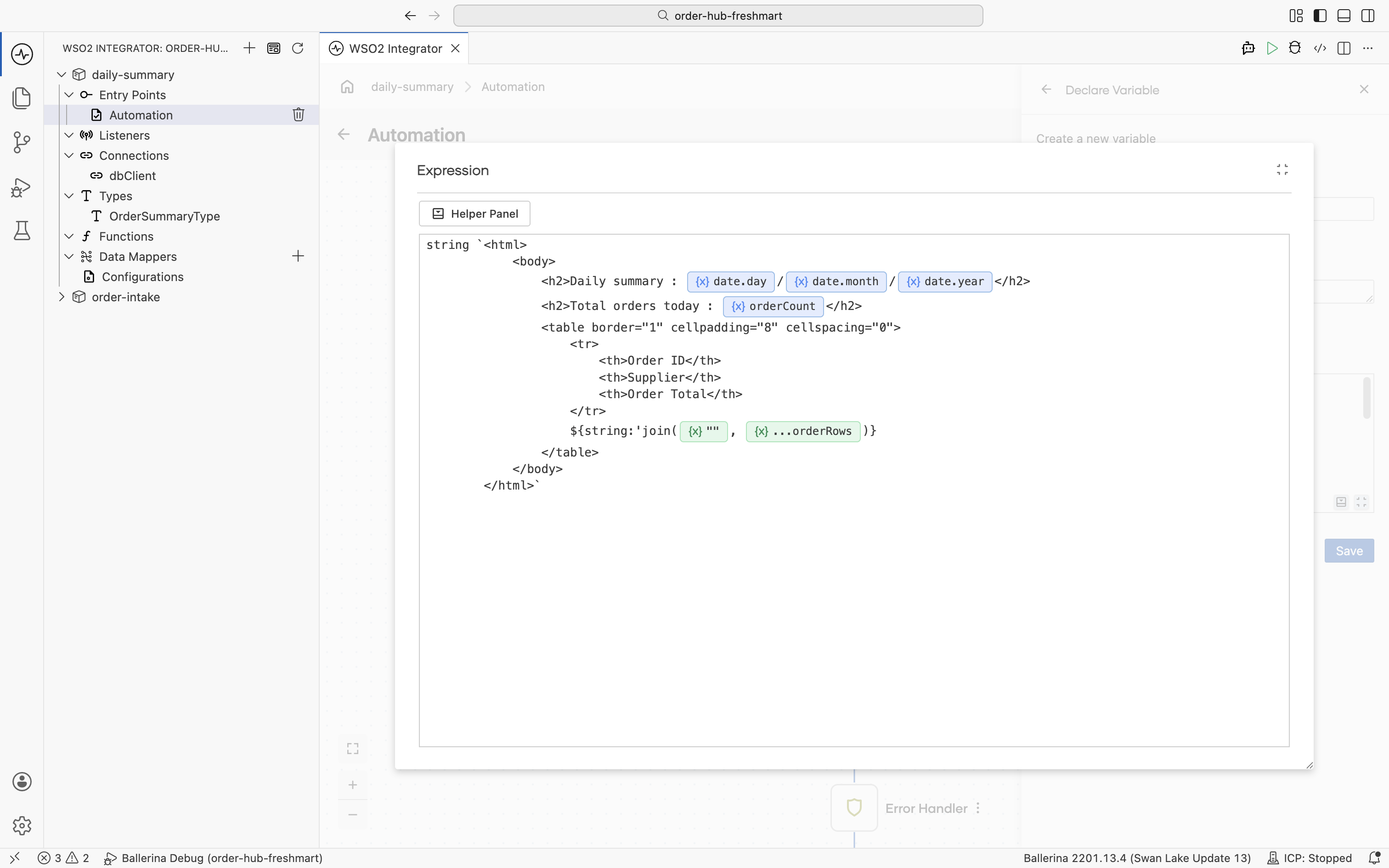1389x868 pixels.
Task: Click the date.year variable chip
Action: 945,281
